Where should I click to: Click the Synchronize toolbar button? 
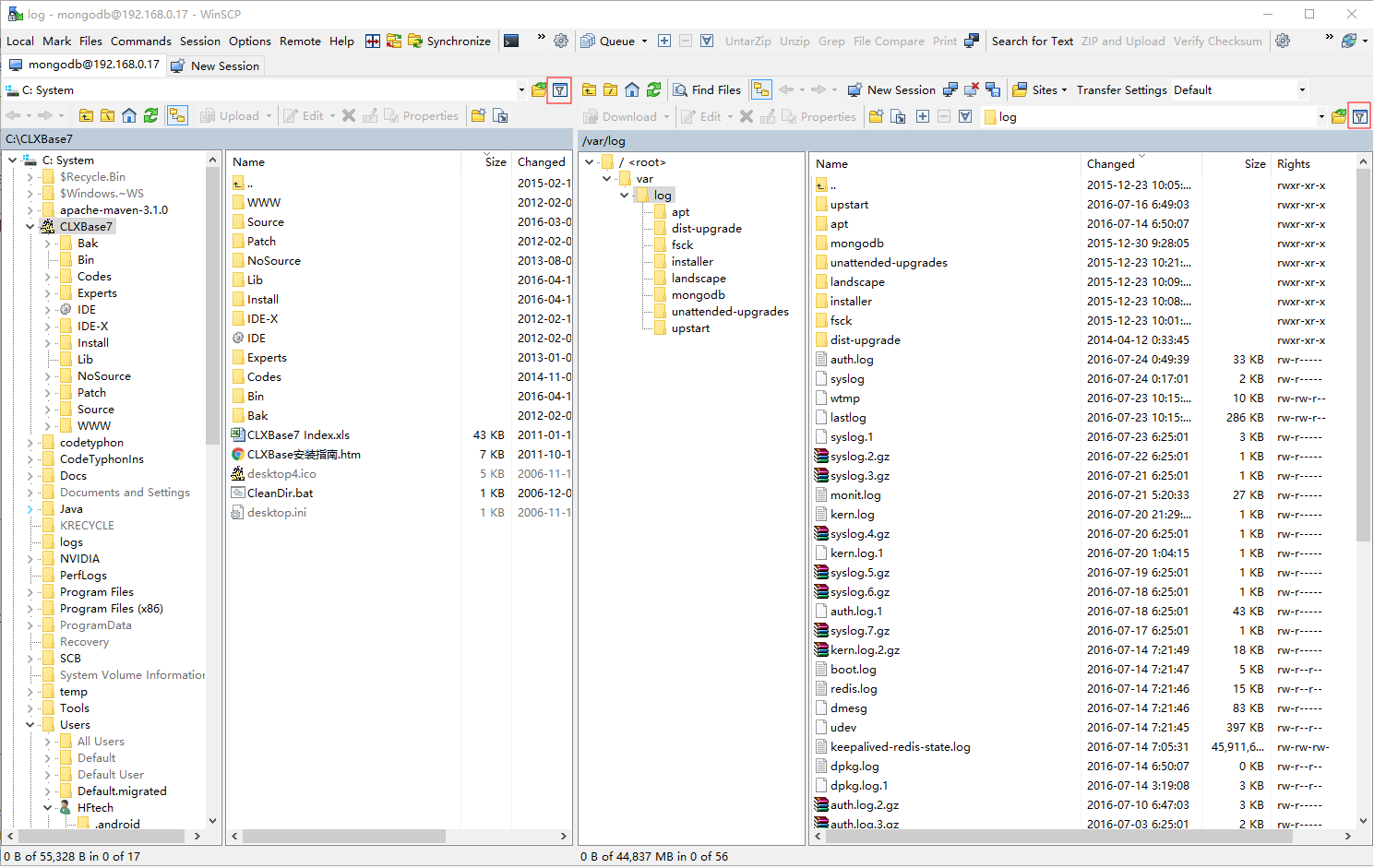(x=449, y=42)
